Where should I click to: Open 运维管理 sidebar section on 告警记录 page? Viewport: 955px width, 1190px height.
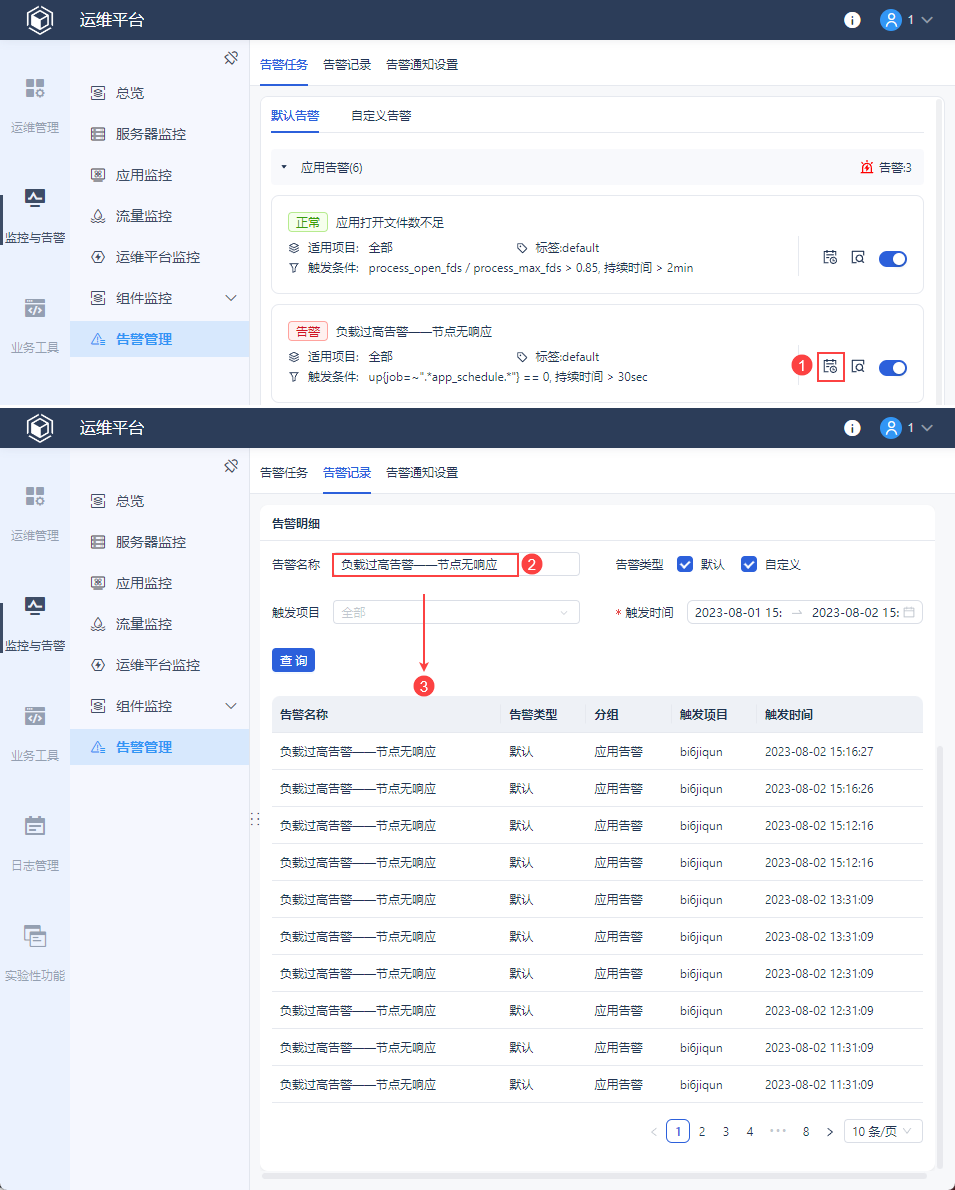[35, 514]
